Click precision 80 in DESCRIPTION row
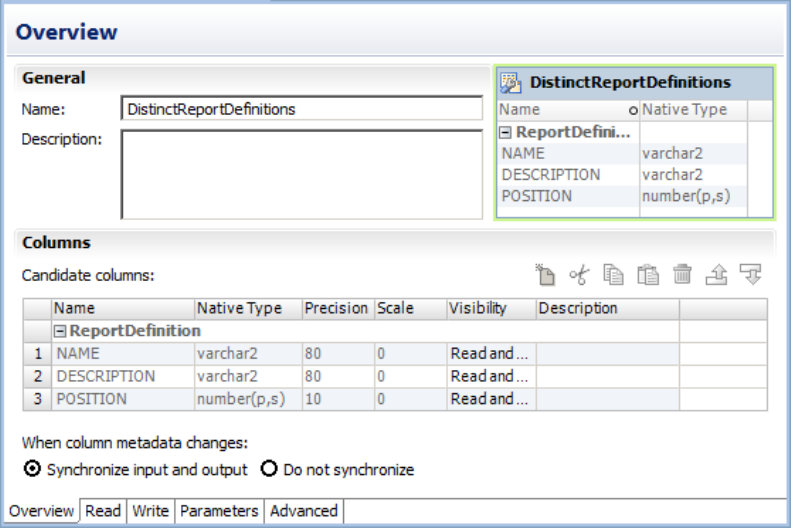The height and width of the screenshot is (528, 791). click(338, 376)
